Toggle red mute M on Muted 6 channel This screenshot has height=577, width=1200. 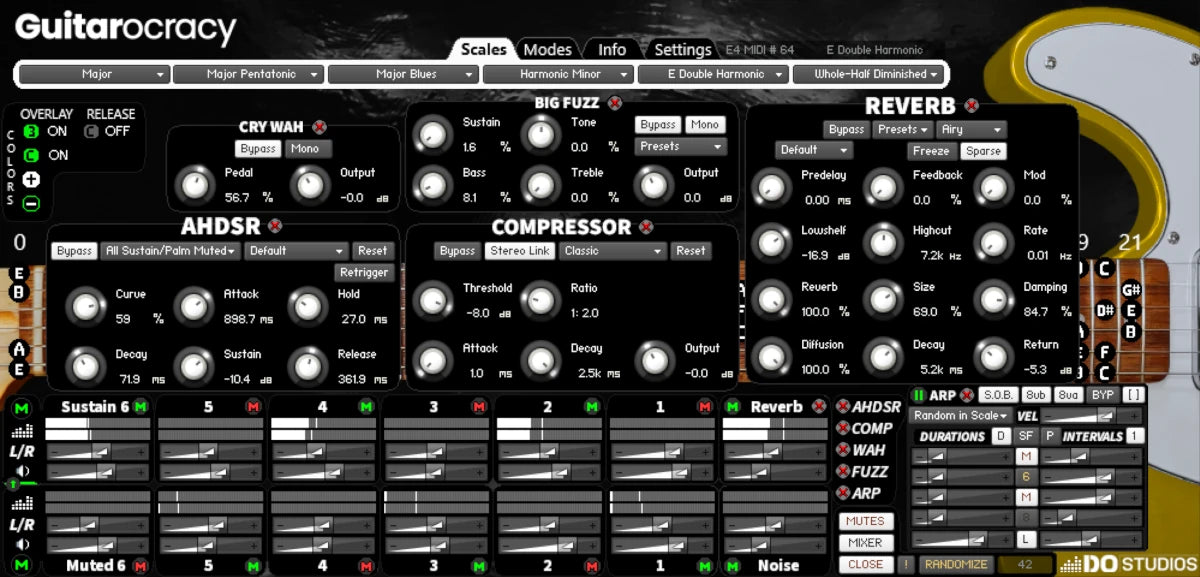click(140, 566)
